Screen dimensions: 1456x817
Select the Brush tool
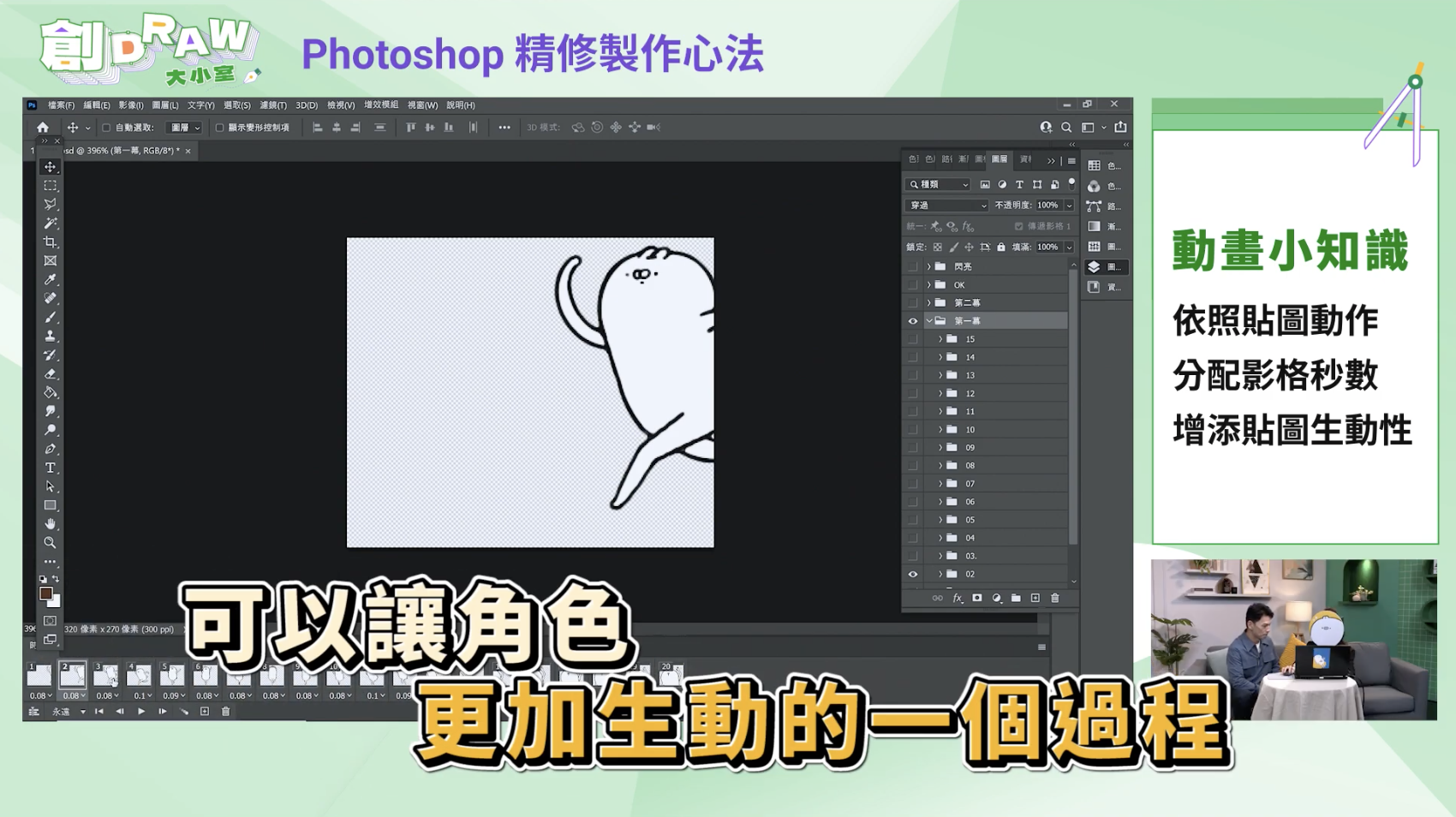[x=51, y=318]
